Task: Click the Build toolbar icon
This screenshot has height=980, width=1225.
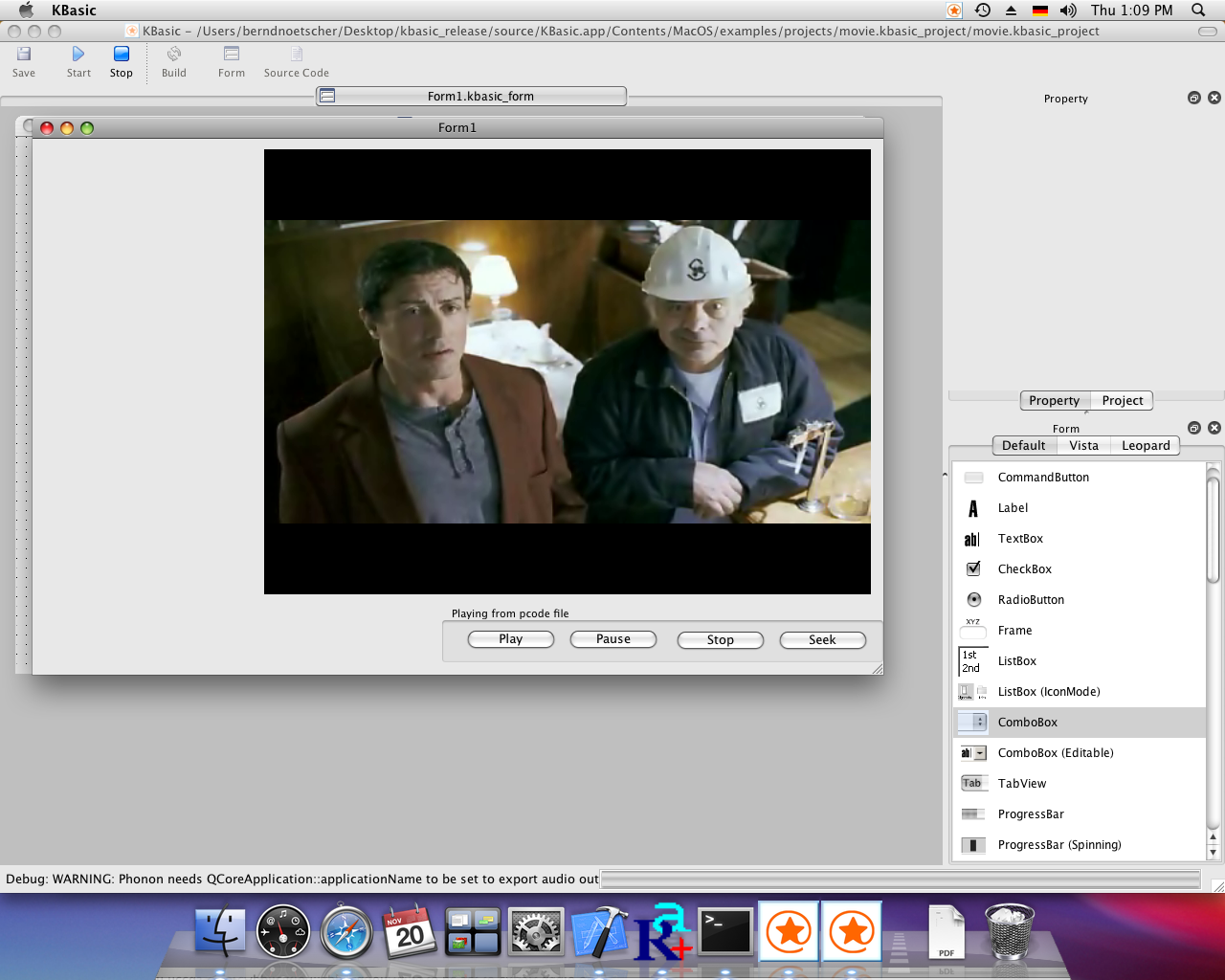Action: pyautogui.click(x=174, y=55)
